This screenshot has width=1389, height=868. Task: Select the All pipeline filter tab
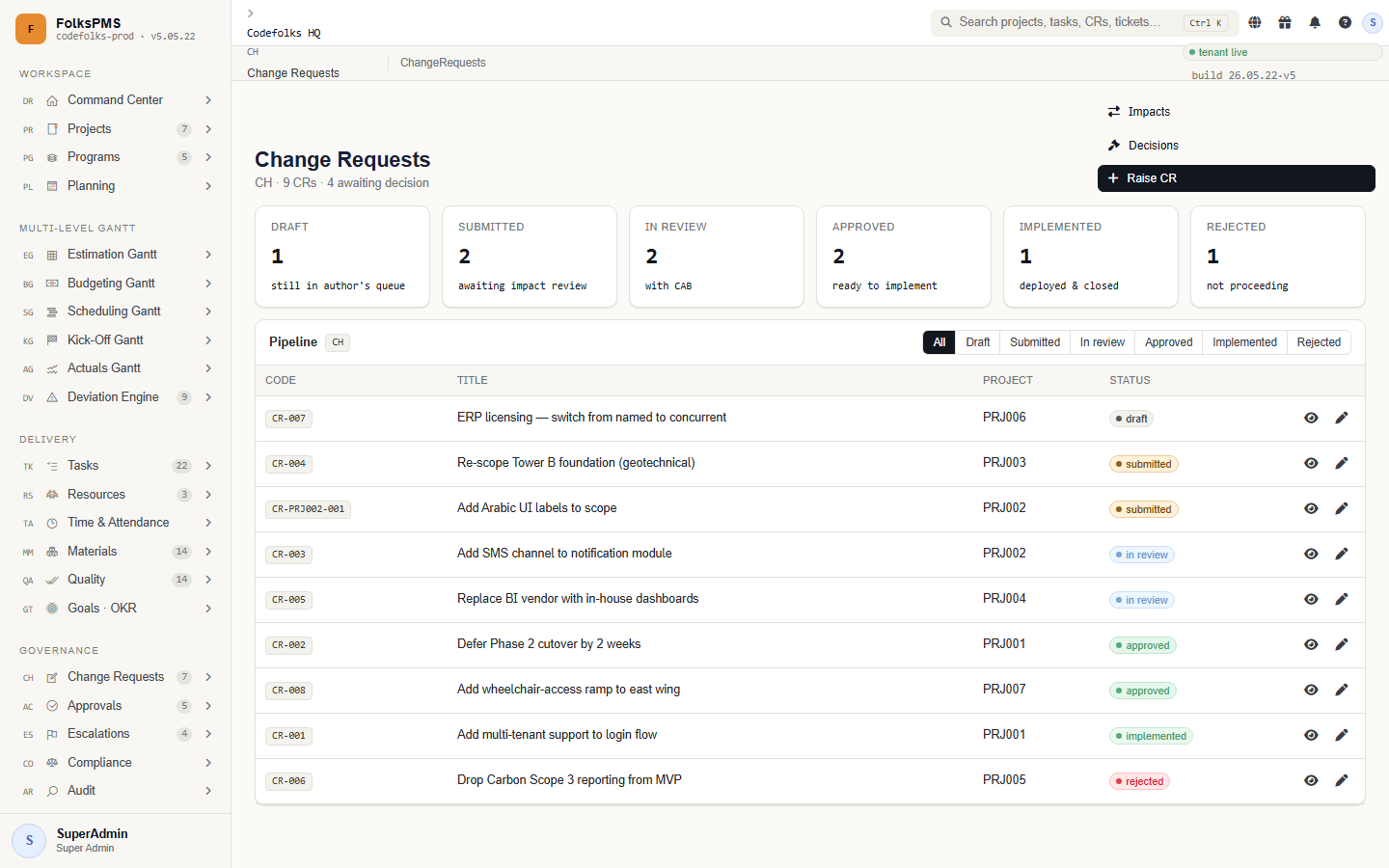pos(940,342)
